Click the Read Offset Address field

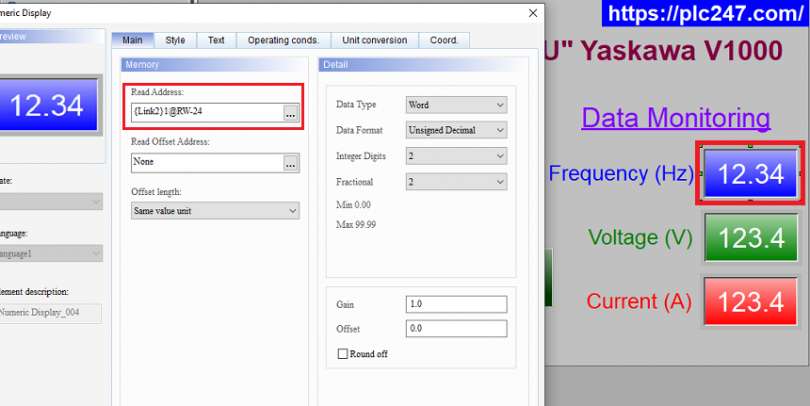[208, 163]
